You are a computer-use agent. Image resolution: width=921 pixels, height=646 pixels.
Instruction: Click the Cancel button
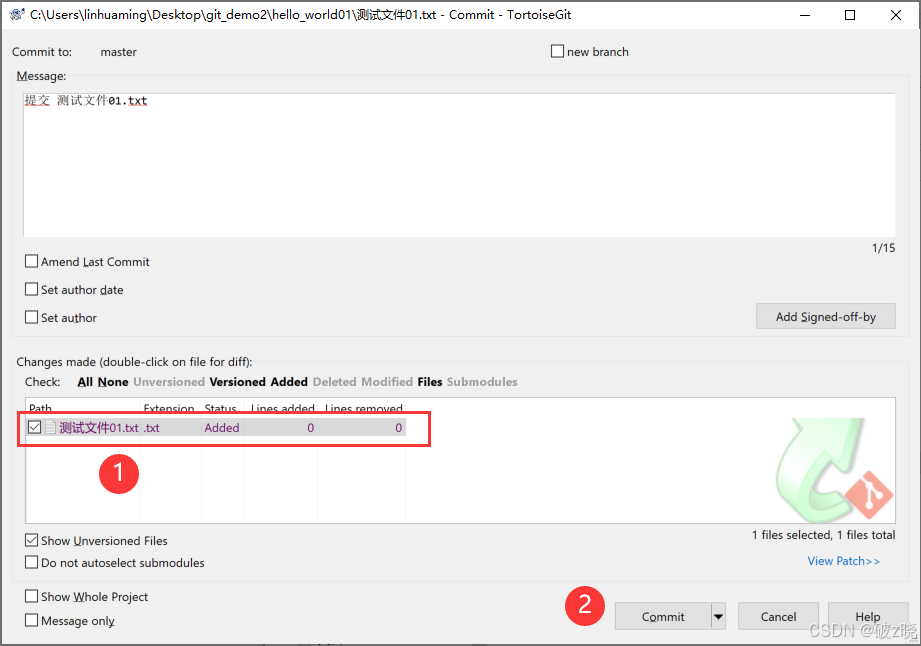pyautogui.click(x=778, y=617)
